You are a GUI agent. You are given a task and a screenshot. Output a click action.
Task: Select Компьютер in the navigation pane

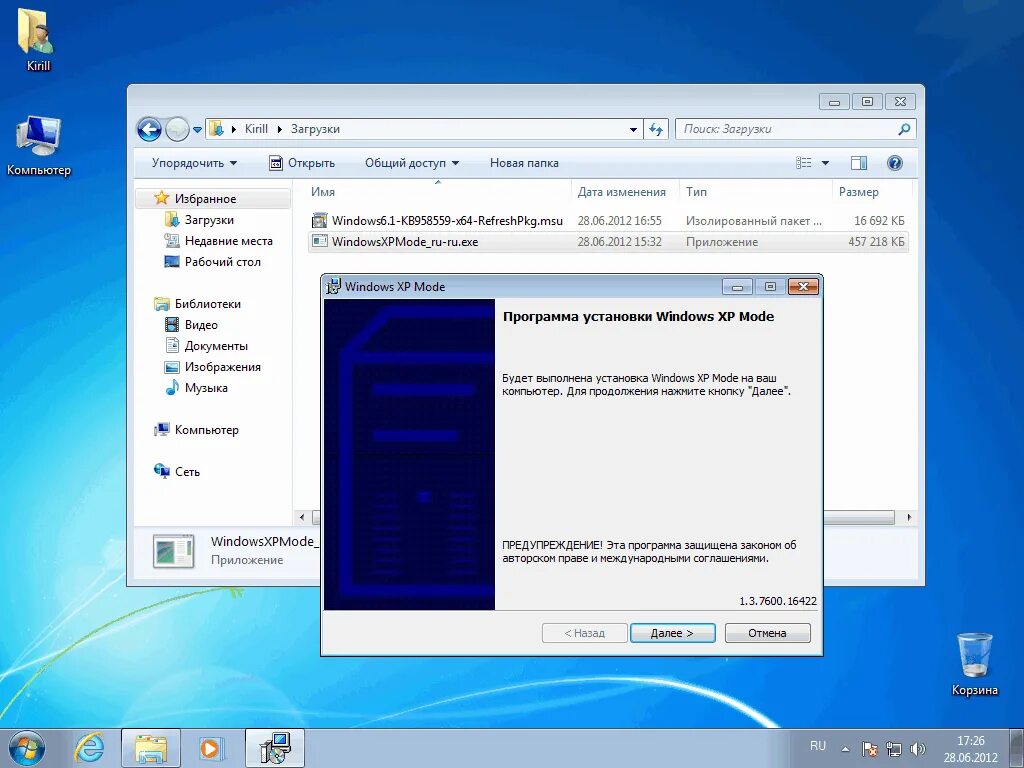tap(206, 430)
